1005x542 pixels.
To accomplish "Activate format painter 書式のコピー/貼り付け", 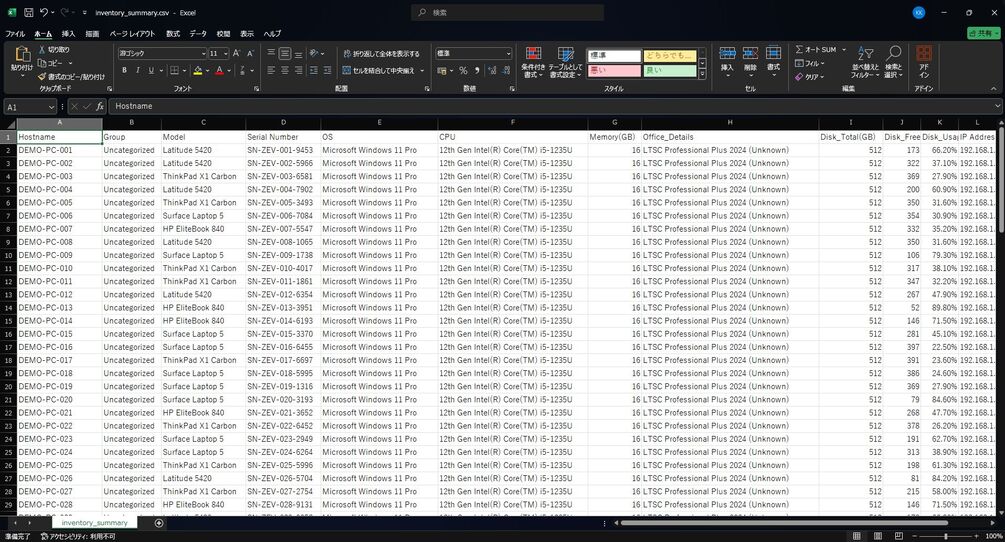I will click(71, 76).
